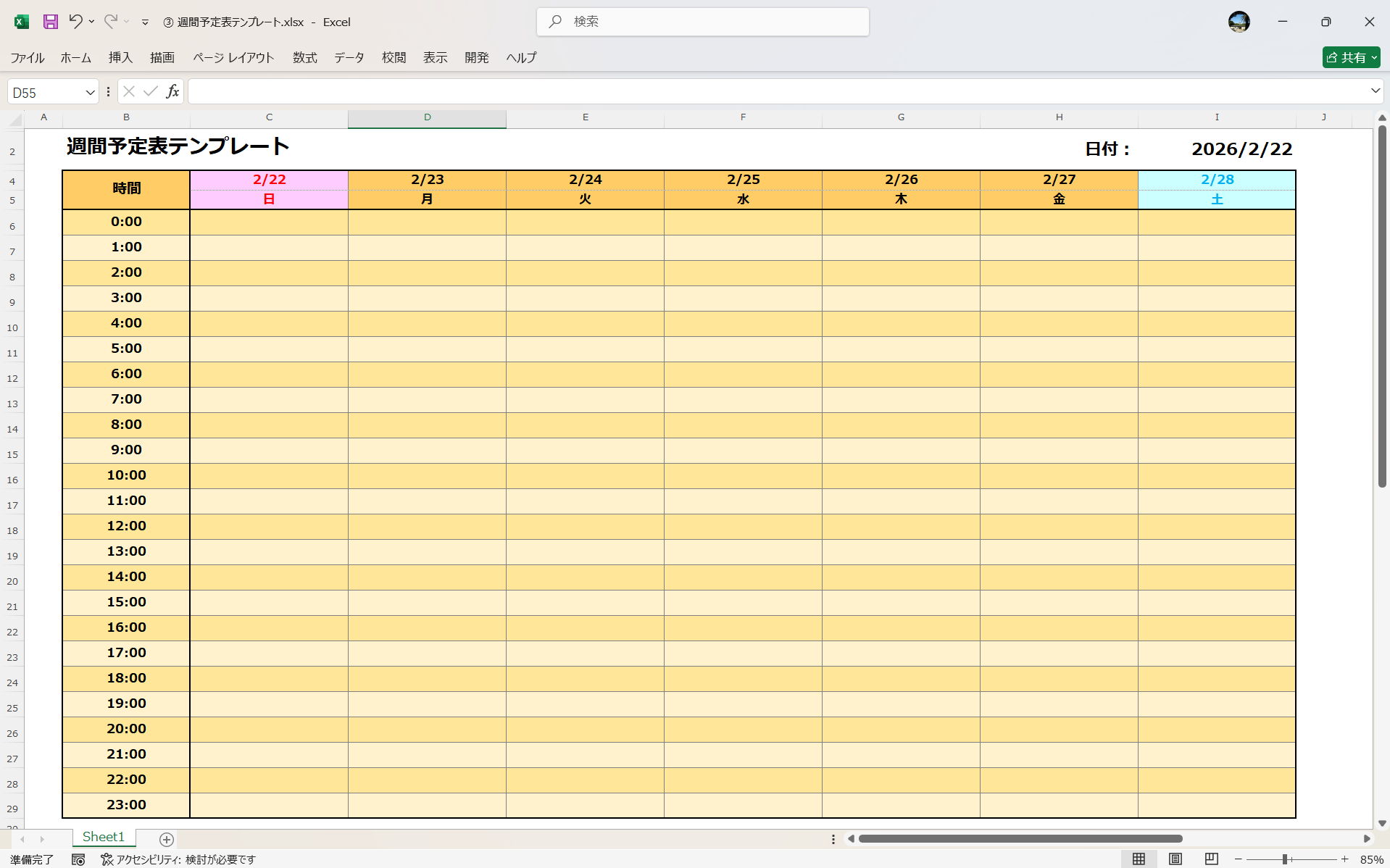Add a new sheet with the plus button
Screen dimensions: 1390x868
(x=166, y=839)
